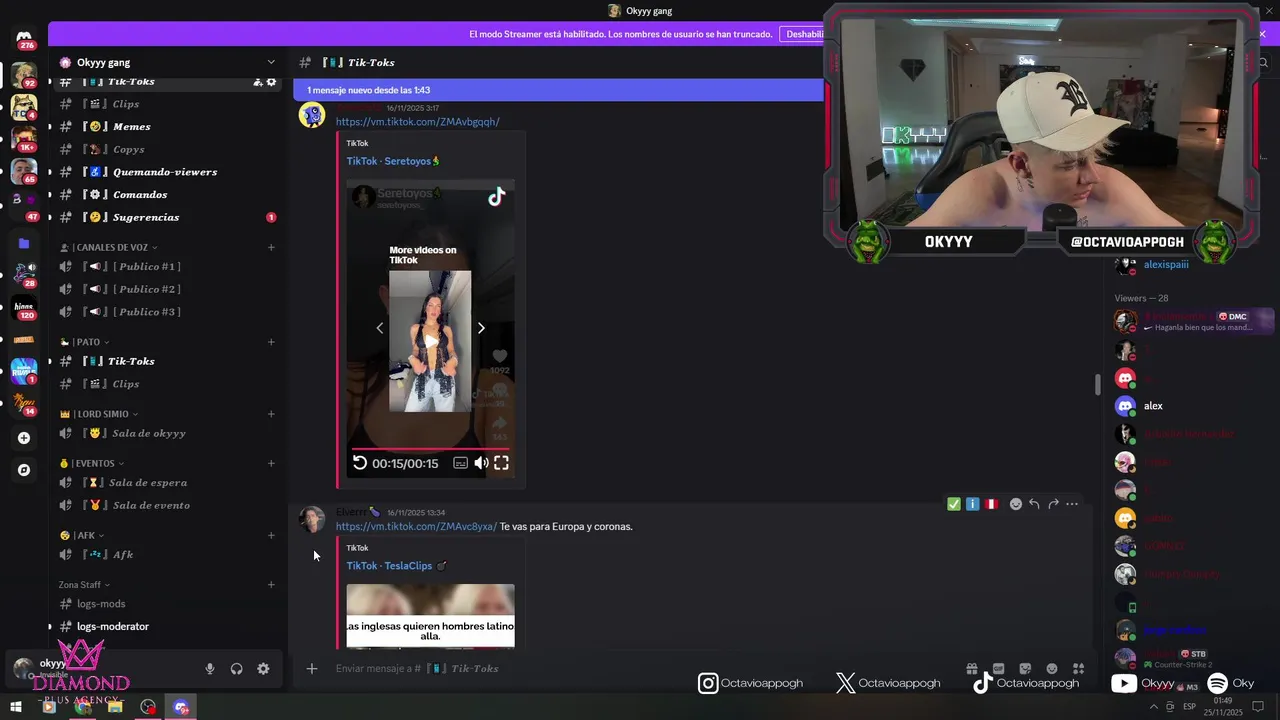Open the edit channel gear on Tik-Toks
Viewport: 1280px width, 720px height.
pyautogui.click(x=271, y=82)
